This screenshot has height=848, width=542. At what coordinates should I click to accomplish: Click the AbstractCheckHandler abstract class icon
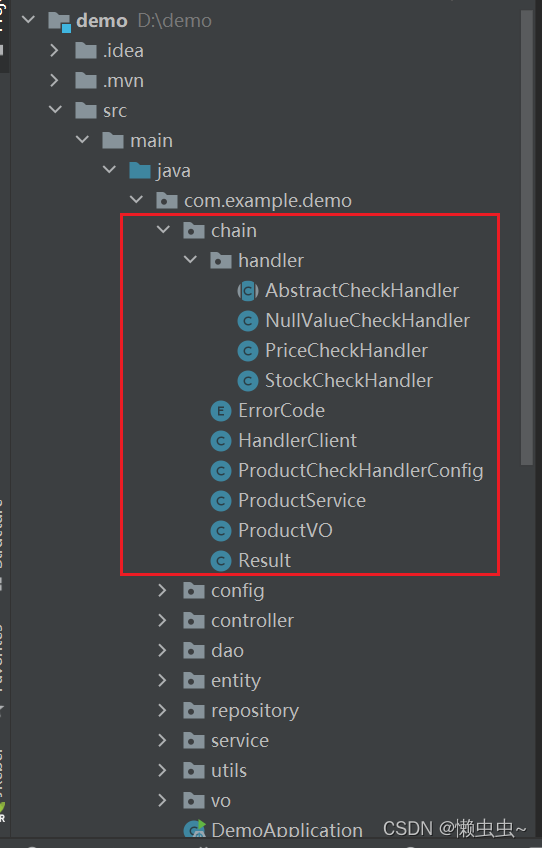248,291
